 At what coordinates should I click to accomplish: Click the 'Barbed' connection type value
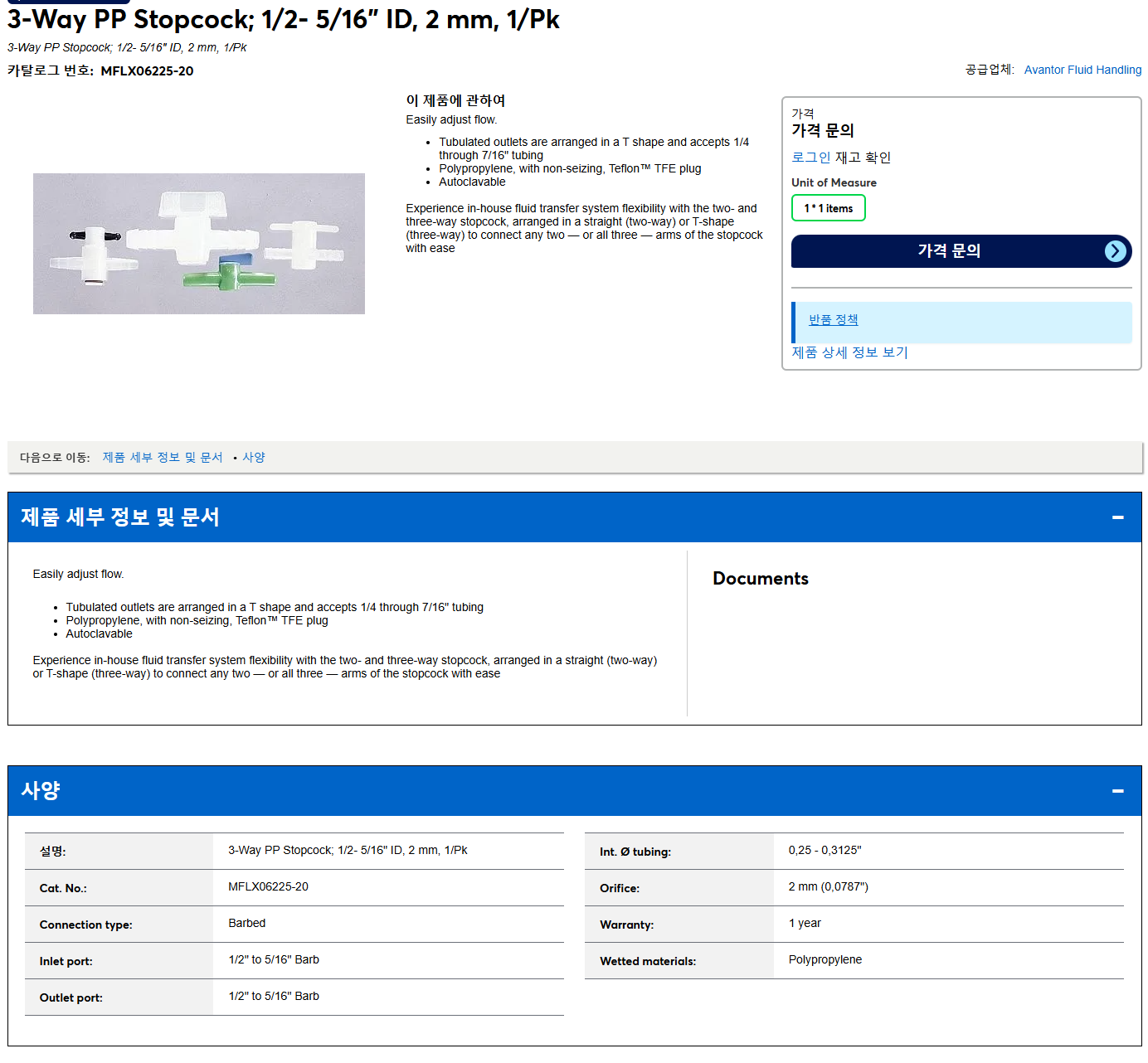(247, 924)
